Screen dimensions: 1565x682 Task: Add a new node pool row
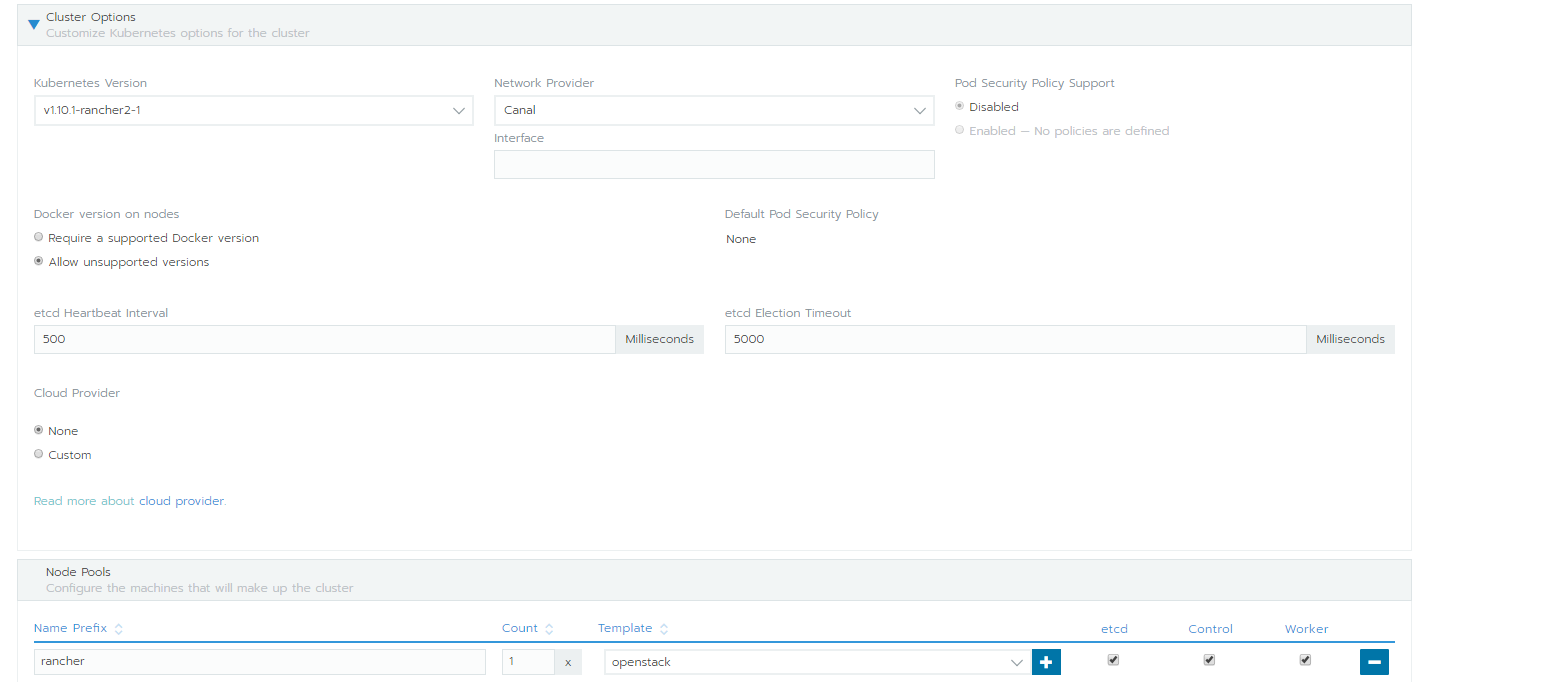click(x=1046, y=661)
